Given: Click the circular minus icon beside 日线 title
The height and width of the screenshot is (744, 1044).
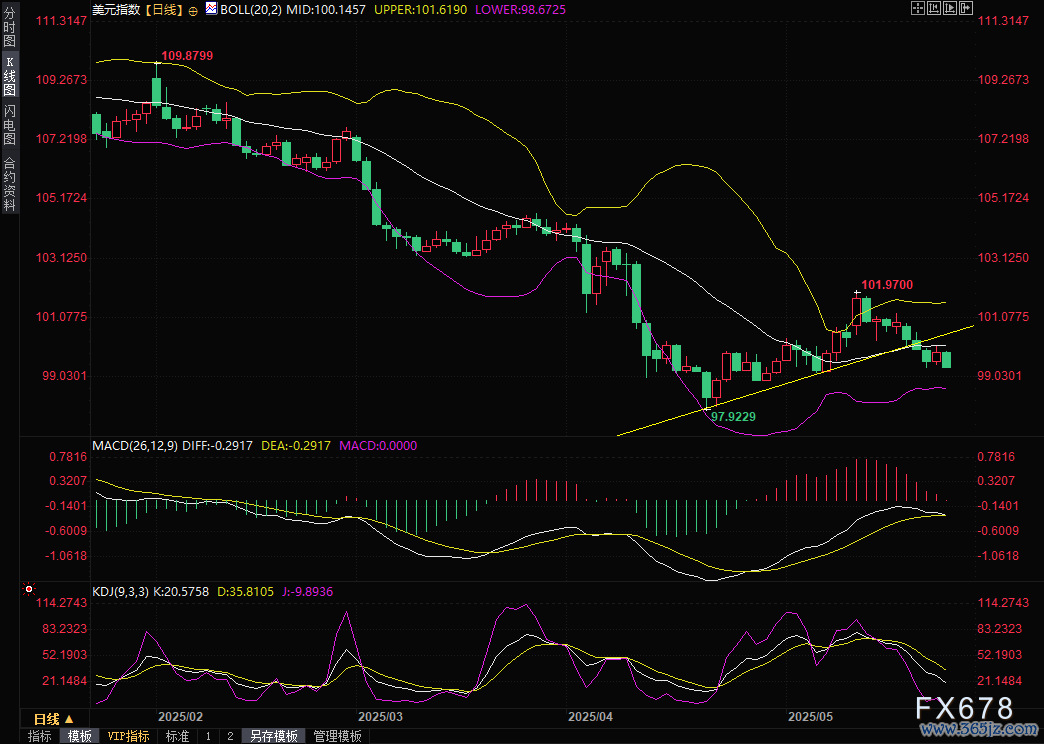Looking at the screenshot, I should click(x=193, y=8).
